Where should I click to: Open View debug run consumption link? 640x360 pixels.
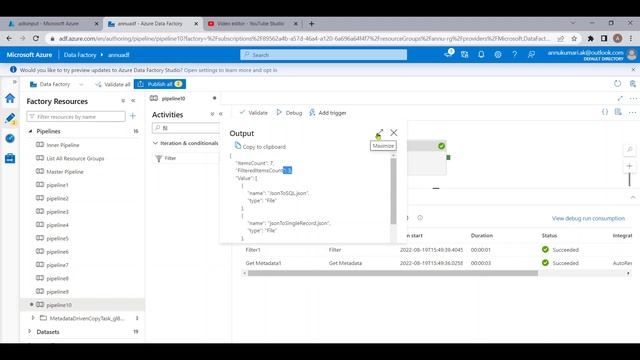[x=588, y=218]
